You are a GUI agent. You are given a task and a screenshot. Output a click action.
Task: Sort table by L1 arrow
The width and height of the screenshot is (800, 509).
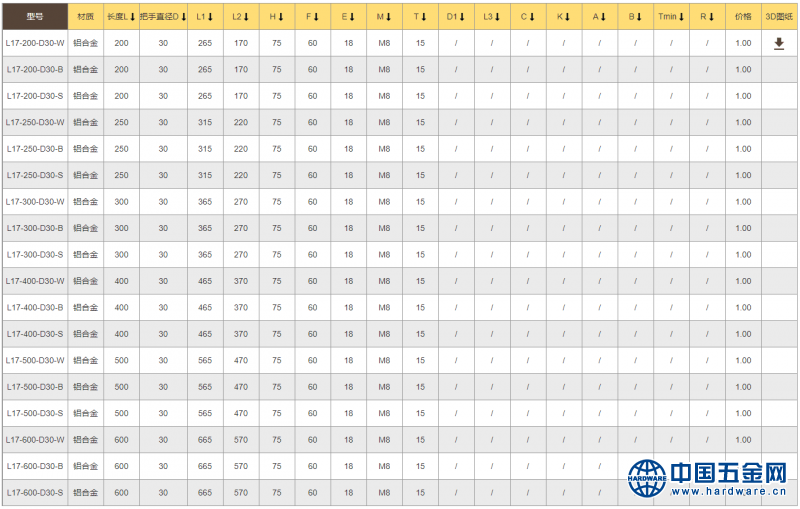(211, 17)
